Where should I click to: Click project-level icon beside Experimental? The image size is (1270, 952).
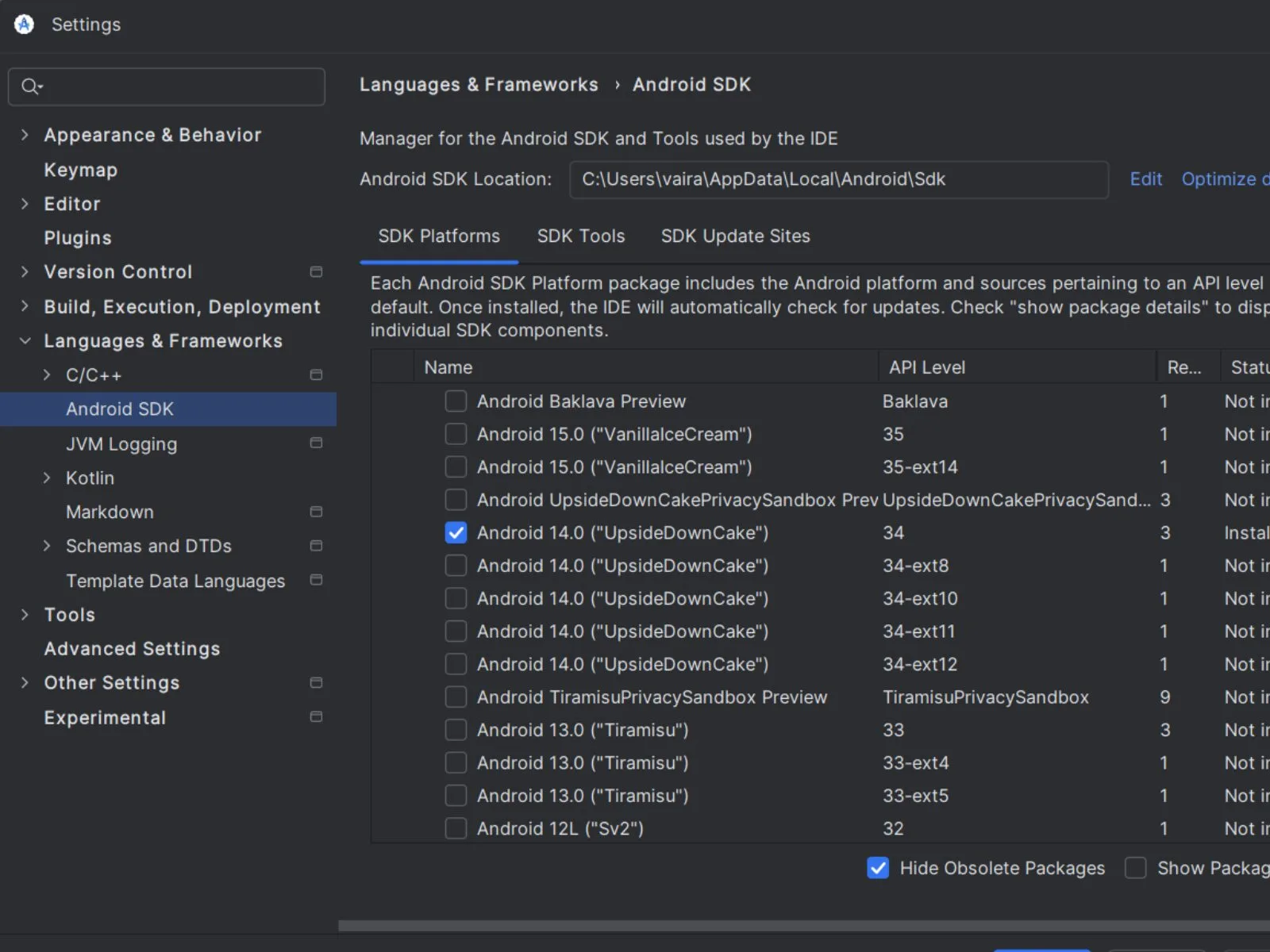(316, 716)
